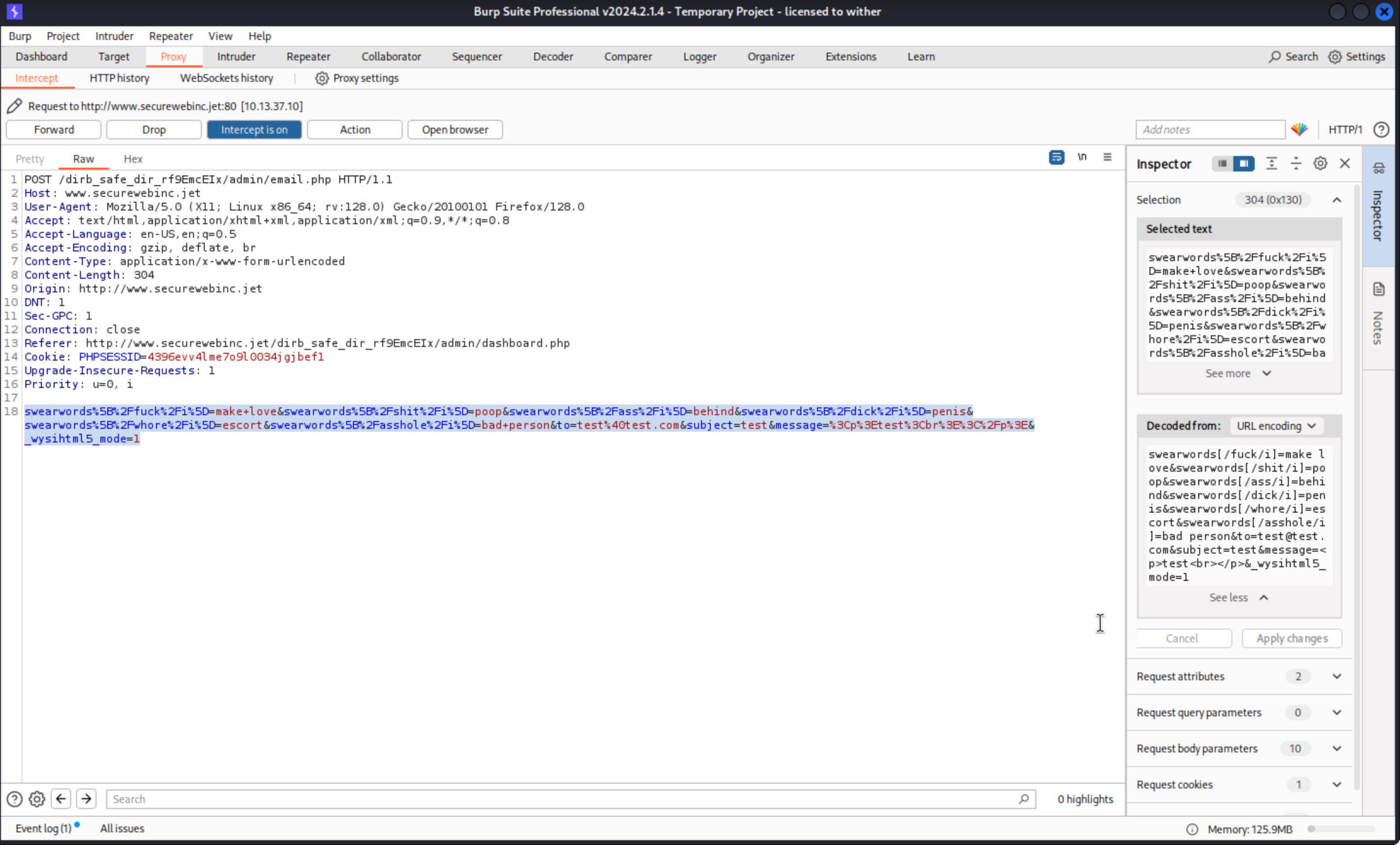1400x845 pixels.
Task: Click the Drop button
Action: [x=154, y=130]
